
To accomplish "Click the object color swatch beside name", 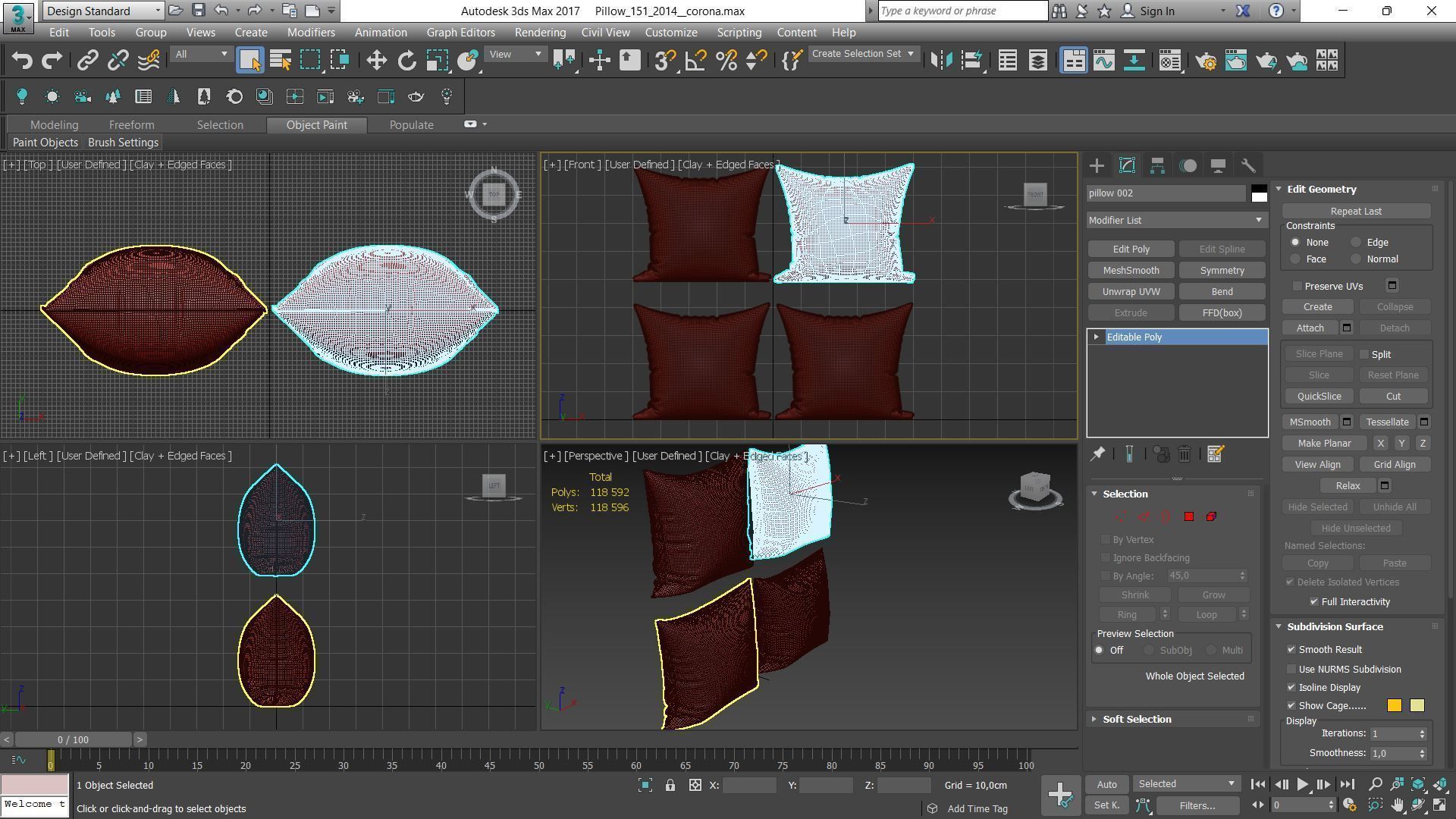I will pyautogui.click(x=1259, y=193).
